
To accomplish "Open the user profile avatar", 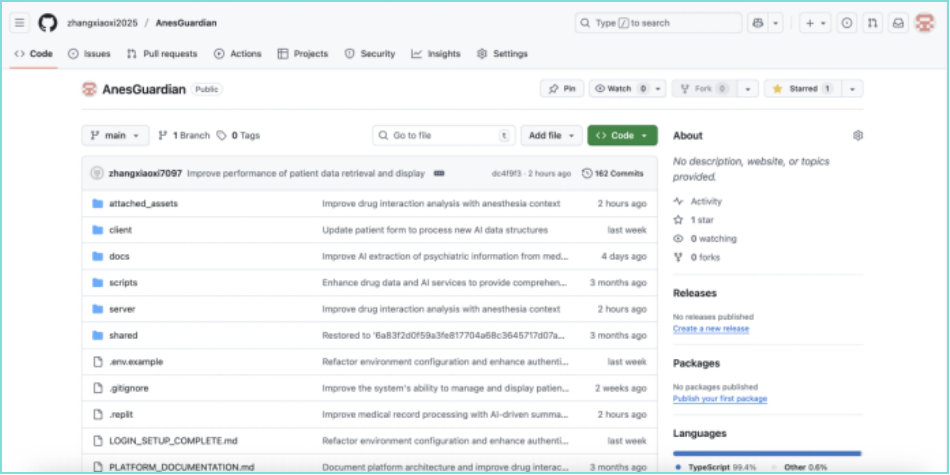I will click(924, 23).
